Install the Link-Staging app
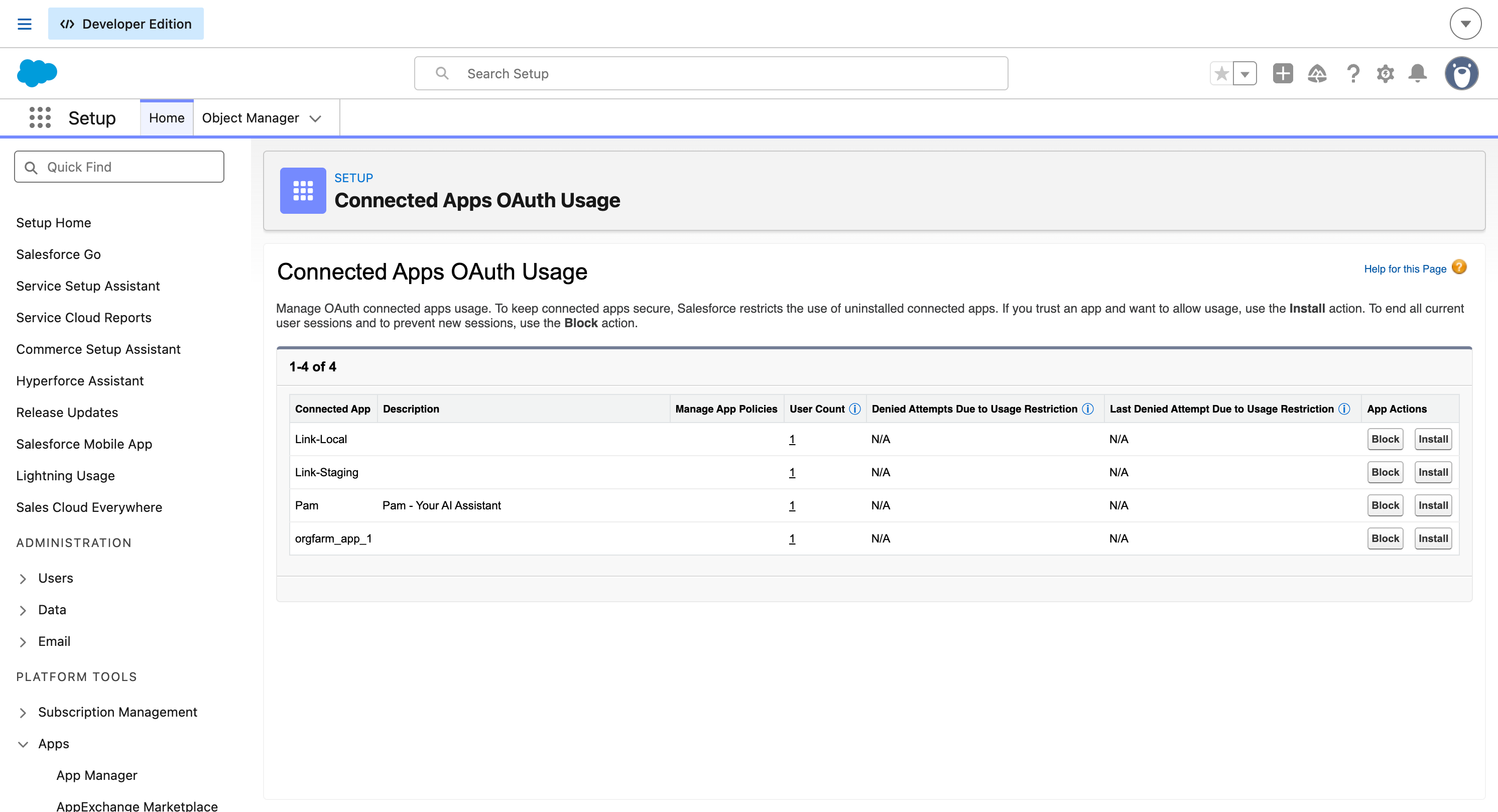This screenshot has width=1498, height=812. click(x=1433, y=473)
